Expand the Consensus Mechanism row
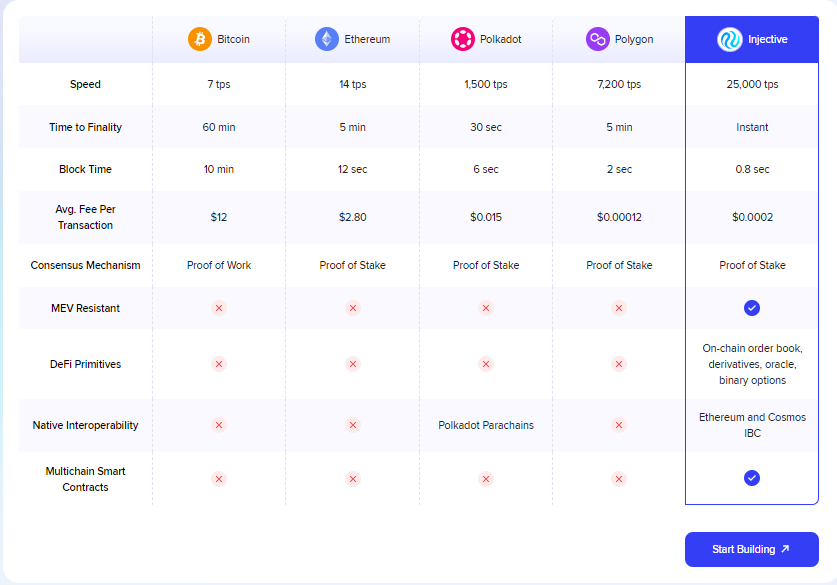 [85, 265]
